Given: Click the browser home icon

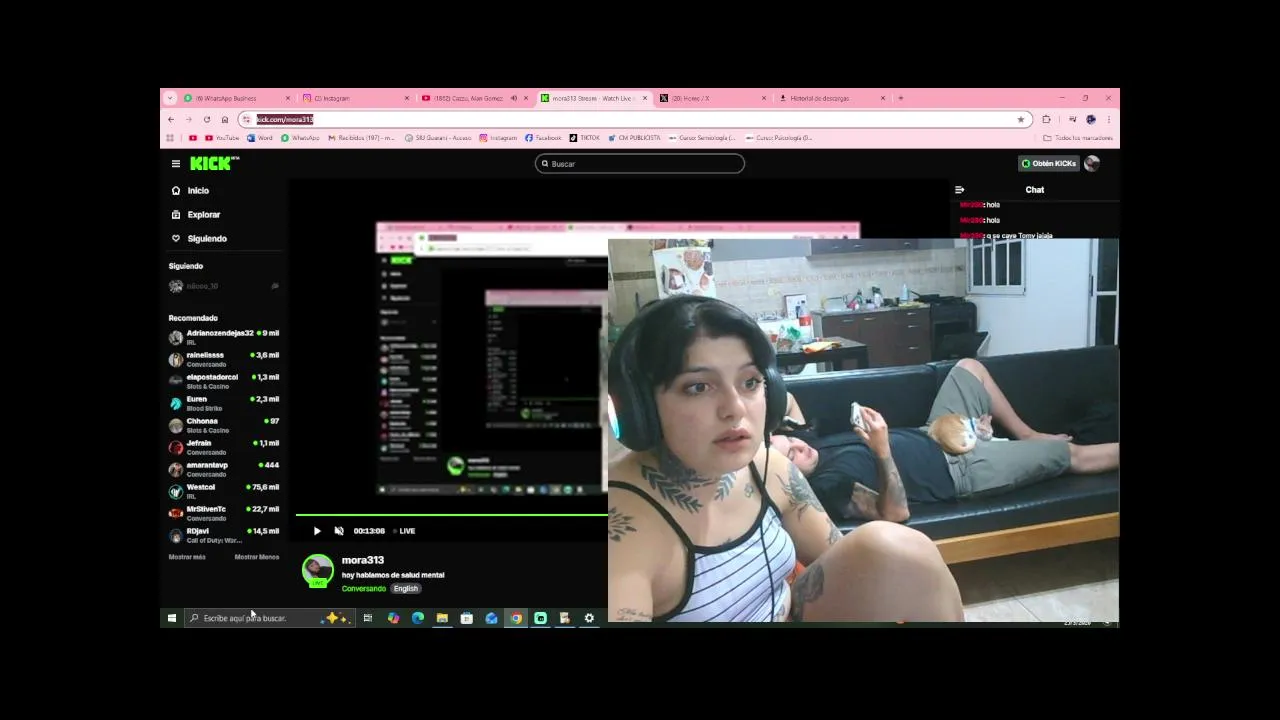Looking at the screenshot, I should (225, 119).
